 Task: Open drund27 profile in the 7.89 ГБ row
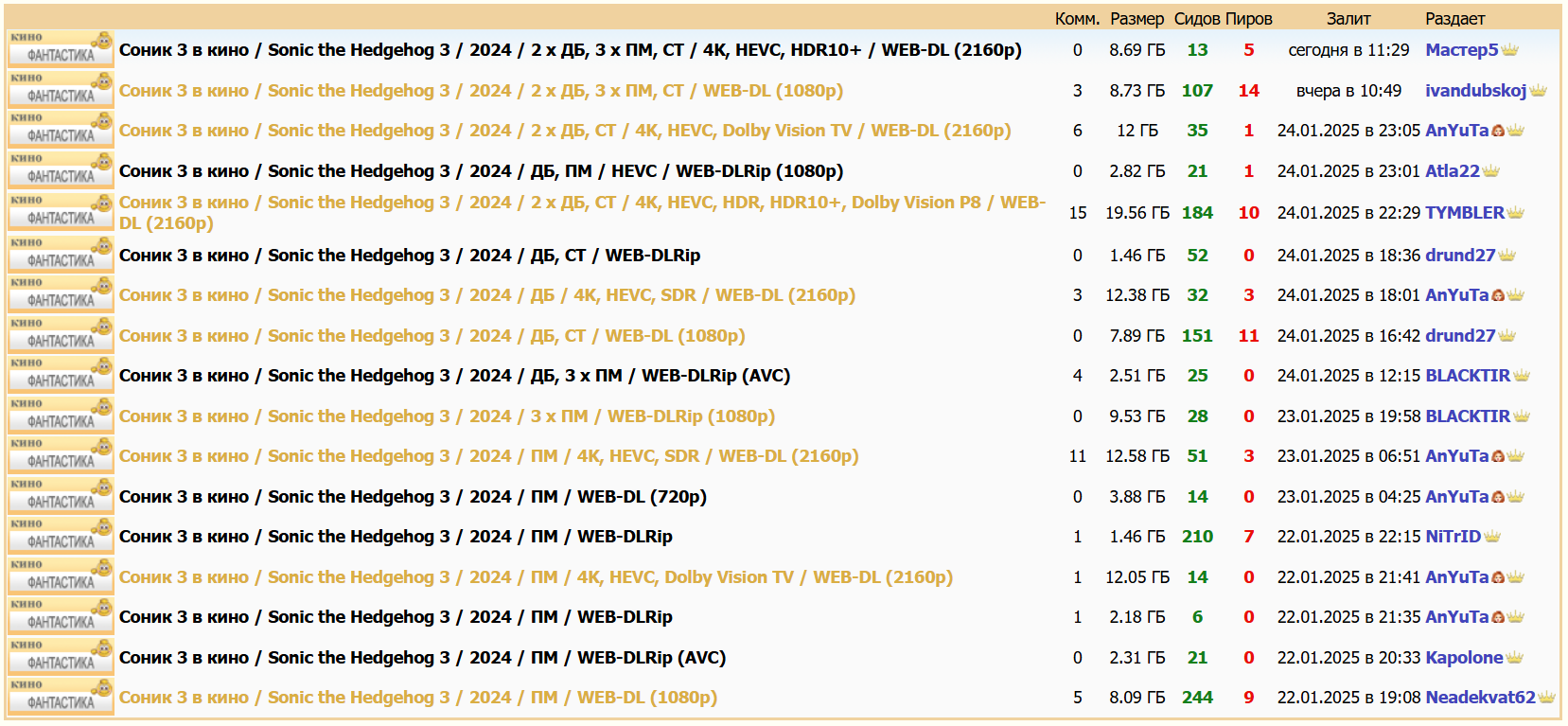1460,335
